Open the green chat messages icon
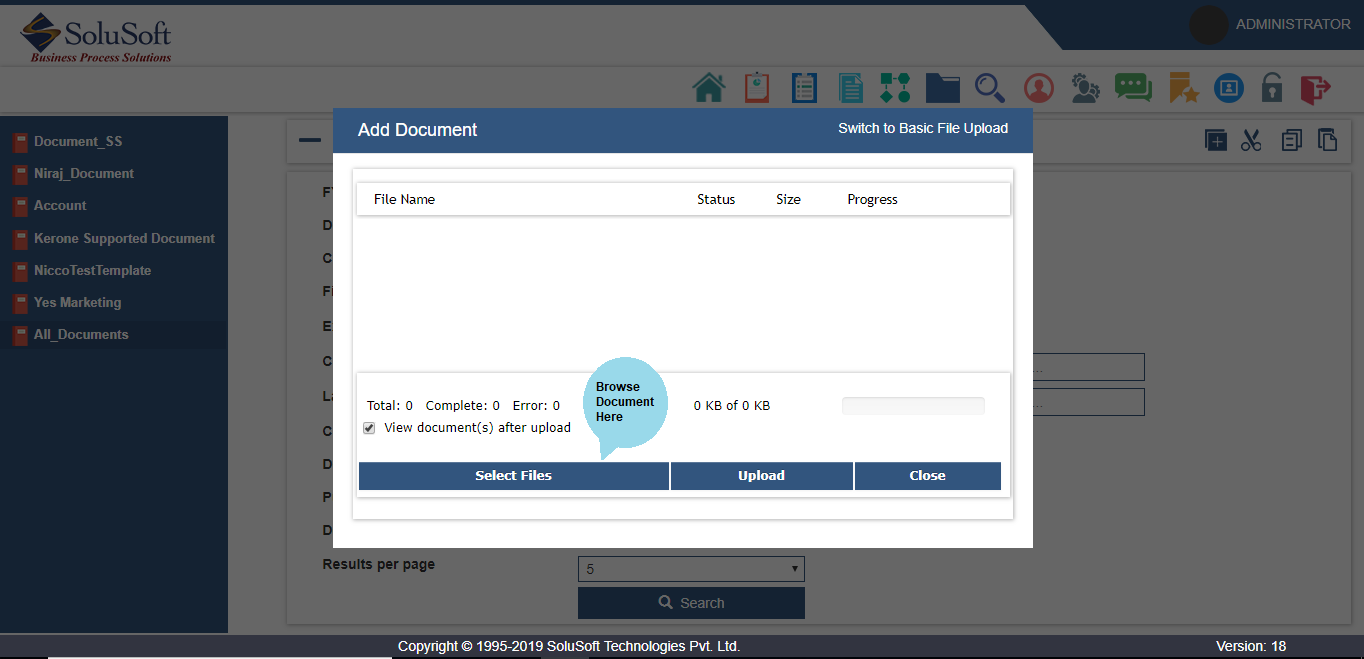The image size is (1364, 659). (x=1133, y=88)
